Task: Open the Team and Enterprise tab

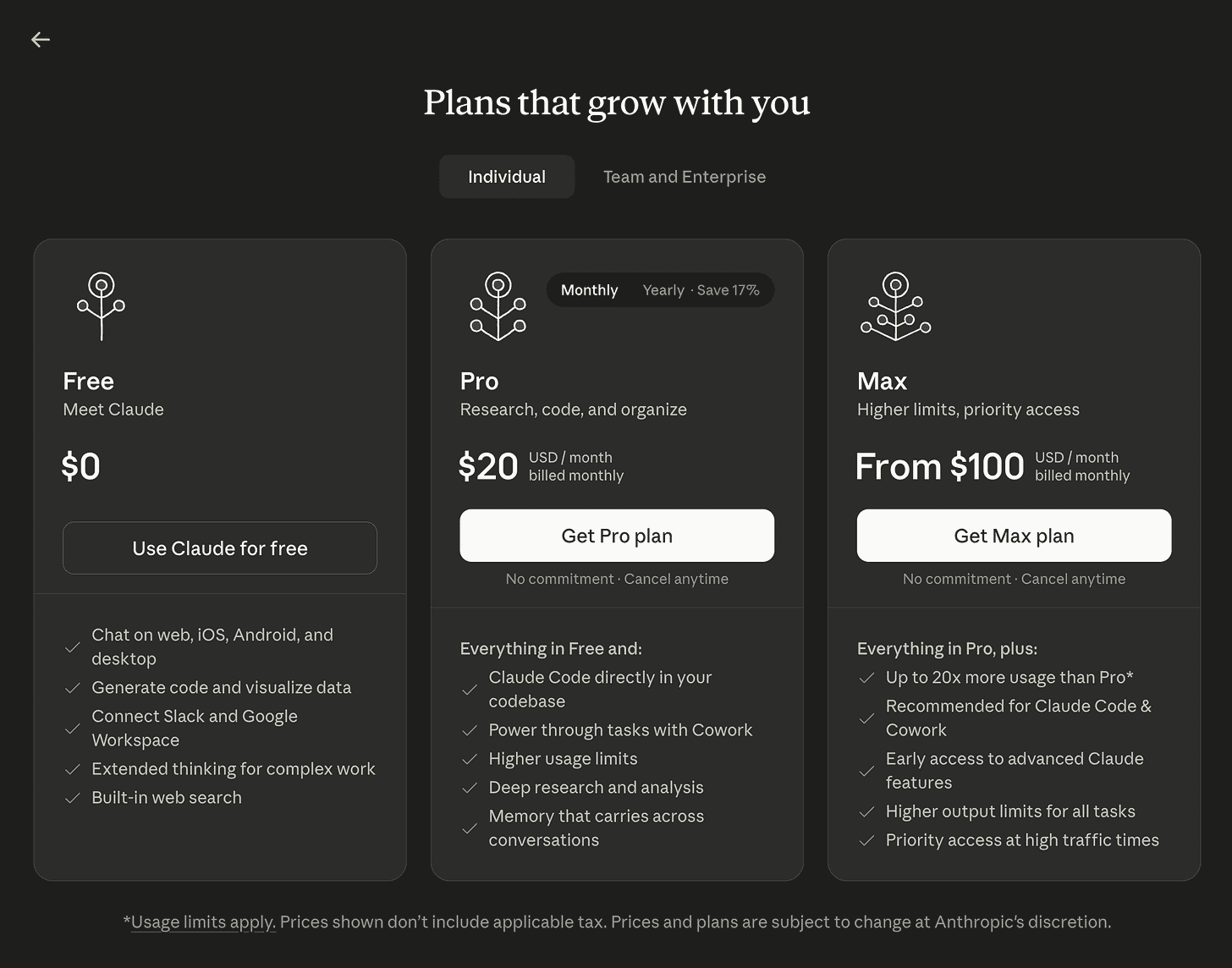Action: coord(685,177)
